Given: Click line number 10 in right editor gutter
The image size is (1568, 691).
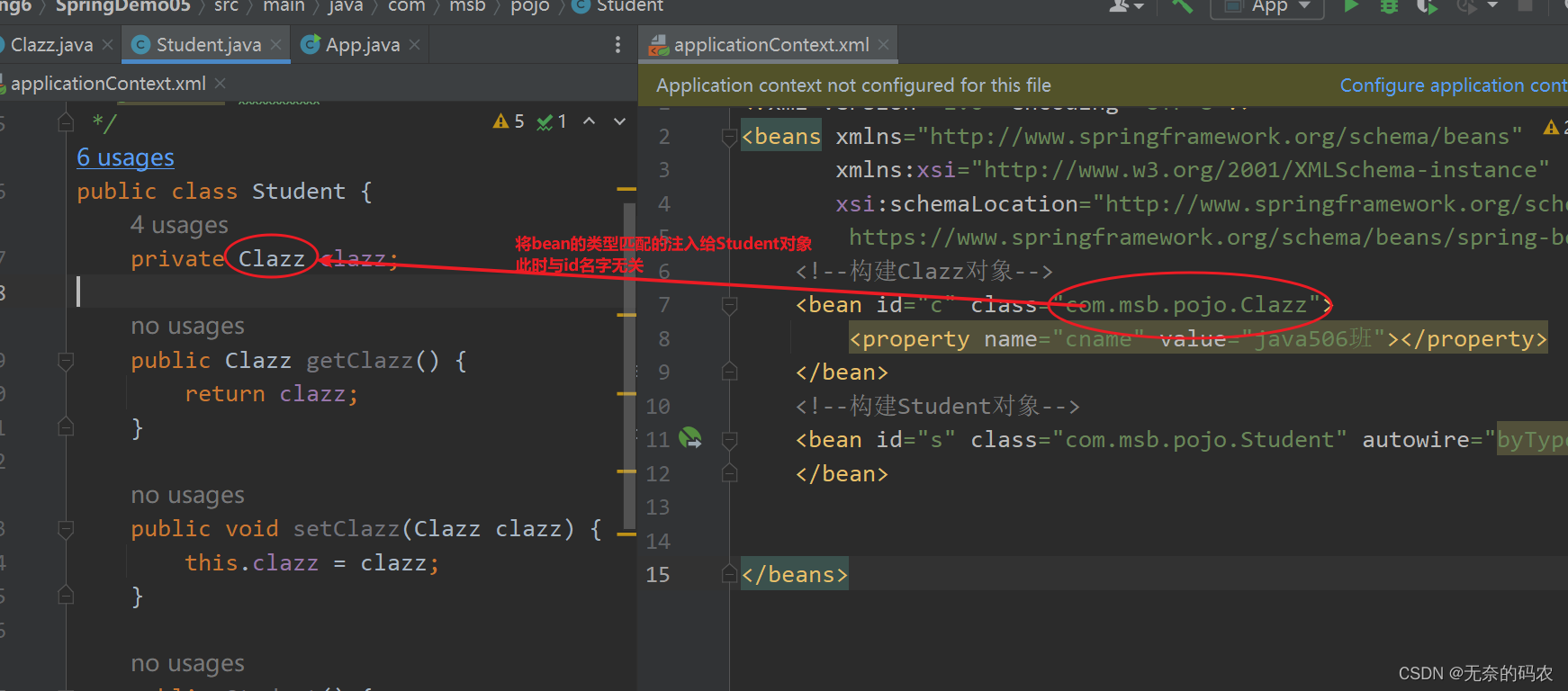Looking at the screenshot, I should pos(658,406).
